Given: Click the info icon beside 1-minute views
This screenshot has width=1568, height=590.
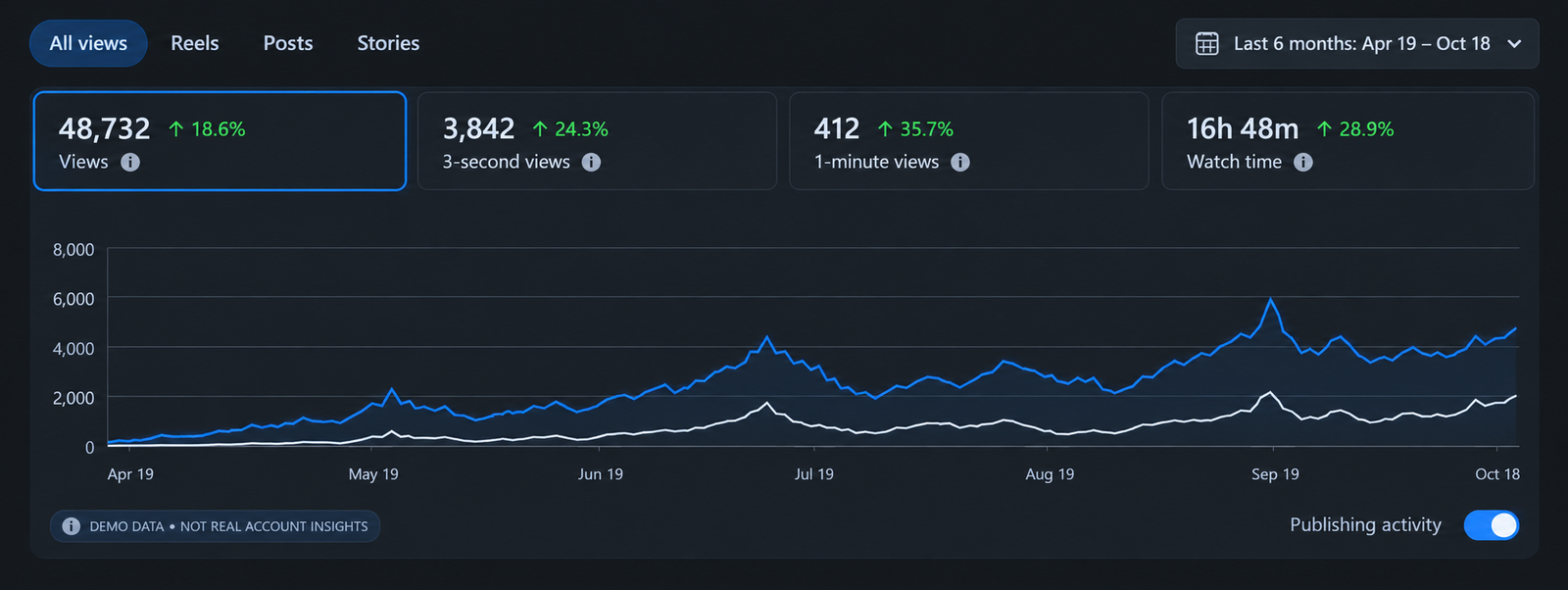Looking at the screenshot, I should pos(960,163).
